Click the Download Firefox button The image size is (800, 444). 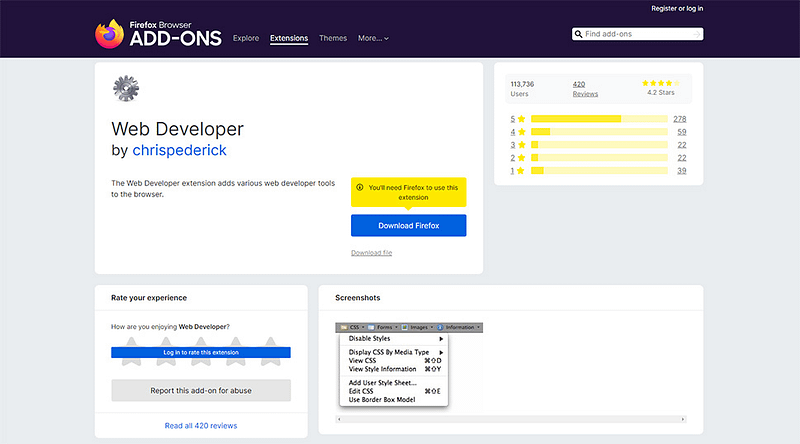click(x=408, y=226)
